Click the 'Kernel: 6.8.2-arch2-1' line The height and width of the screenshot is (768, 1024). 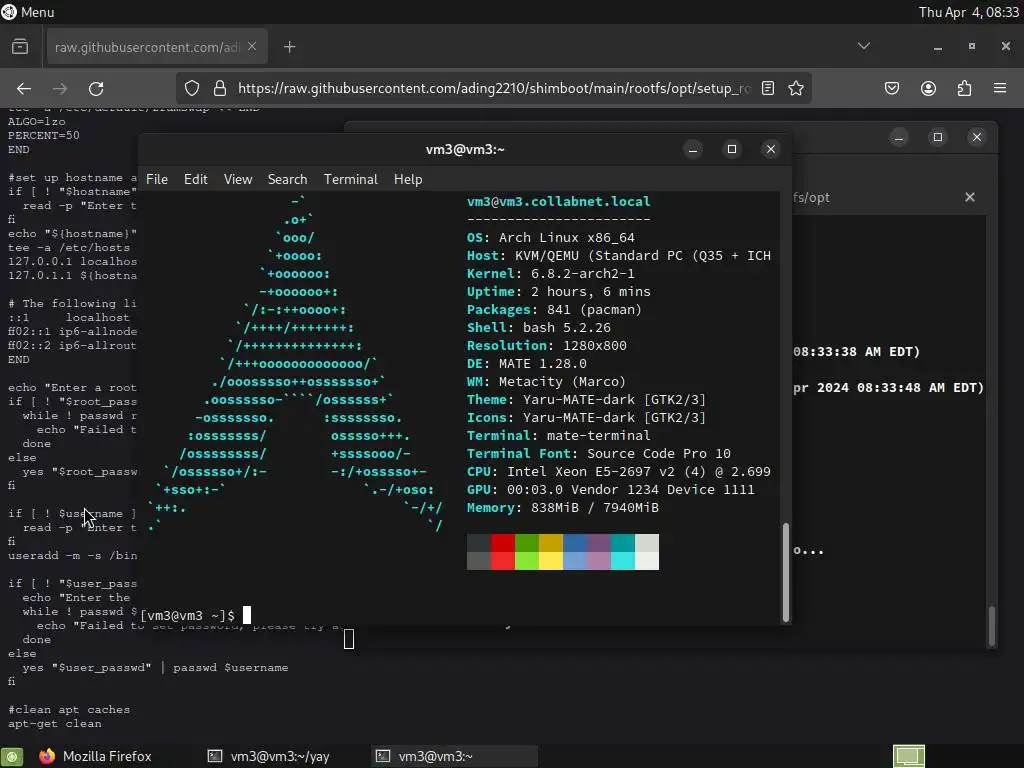551,274
